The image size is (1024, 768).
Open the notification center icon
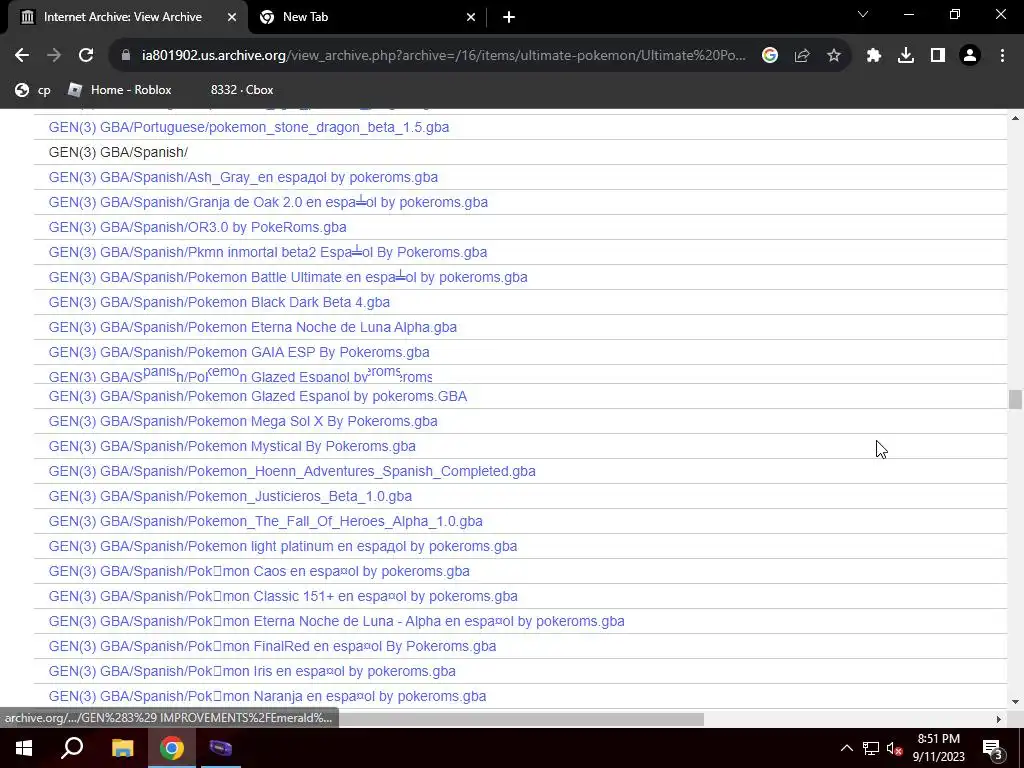click(992, 748)
